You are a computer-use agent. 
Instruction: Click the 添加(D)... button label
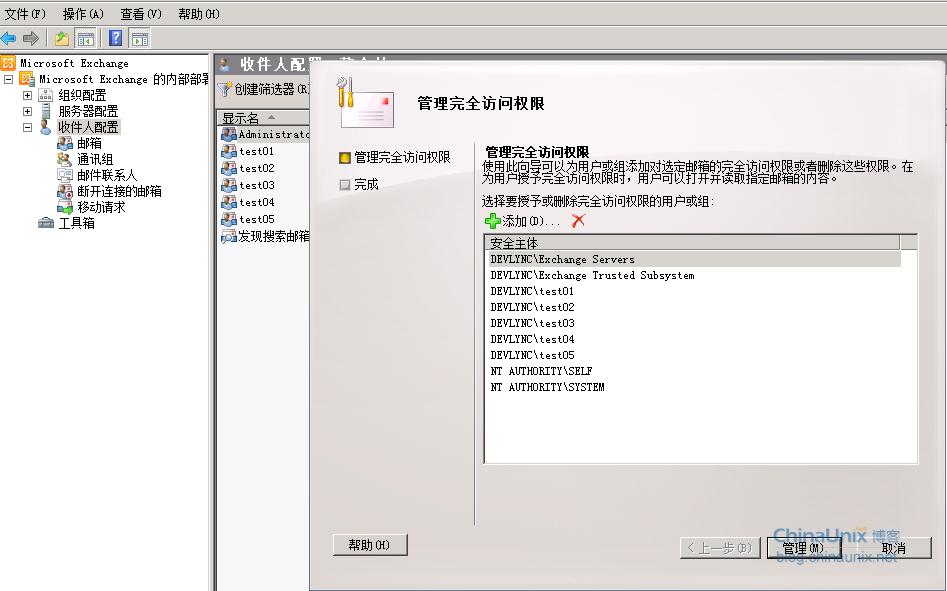531,222
